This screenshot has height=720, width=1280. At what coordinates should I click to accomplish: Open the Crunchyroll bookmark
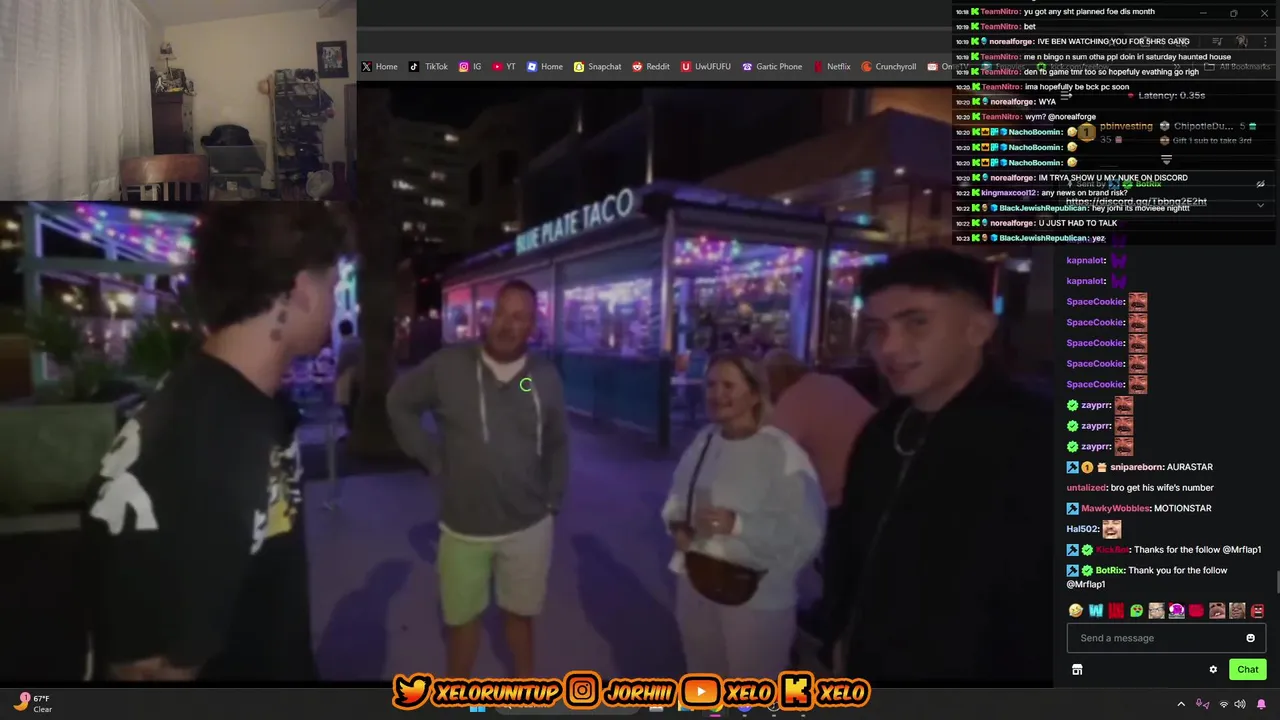click(x=889, y=67)
